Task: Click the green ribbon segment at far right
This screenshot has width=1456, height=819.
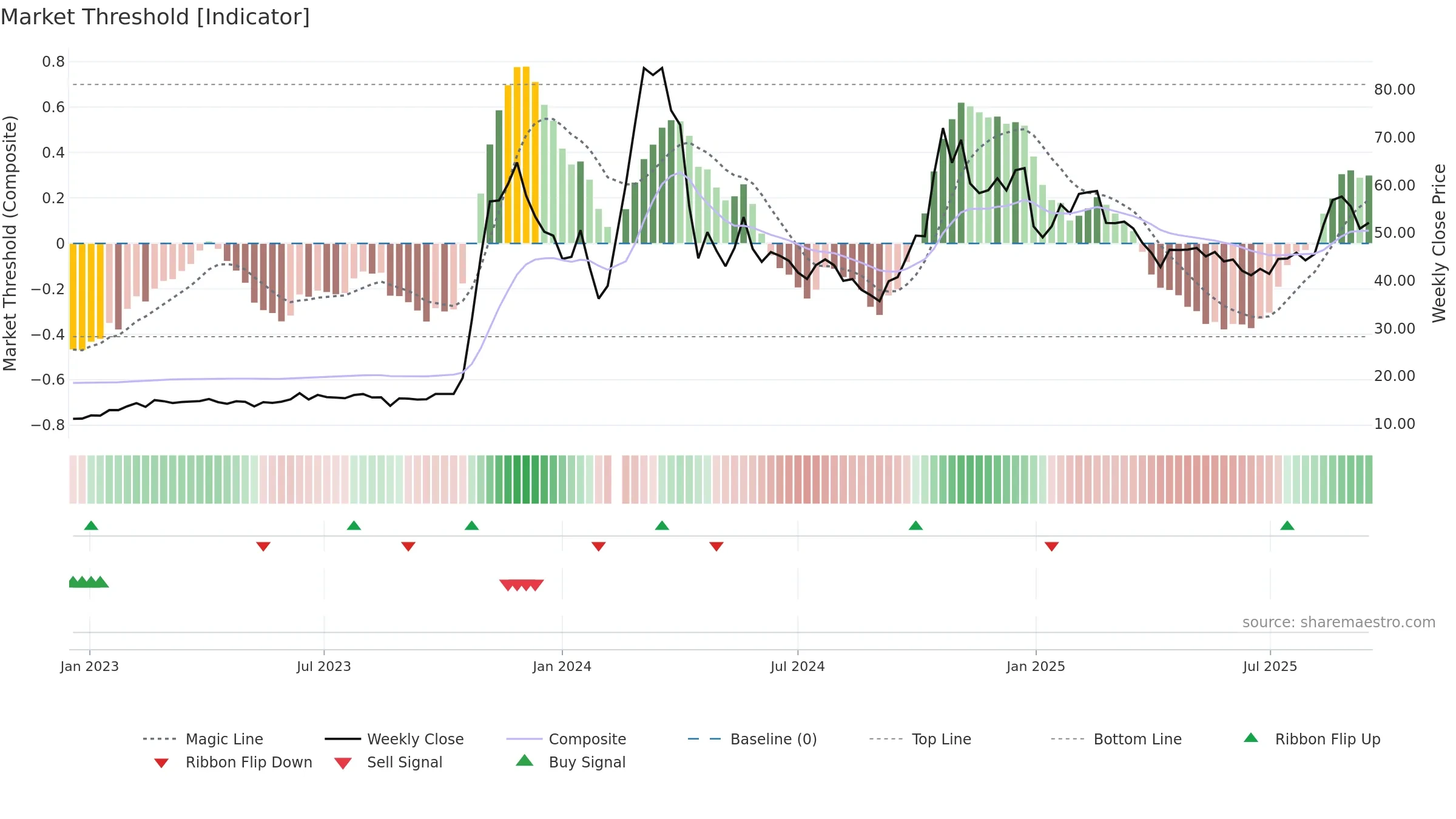Action: 1369,479
